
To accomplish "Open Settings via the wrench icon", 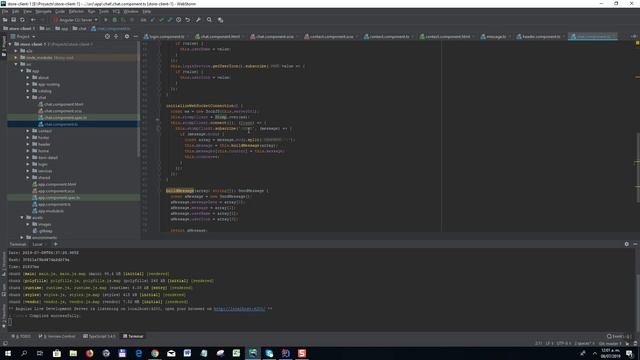I will 198,20.
